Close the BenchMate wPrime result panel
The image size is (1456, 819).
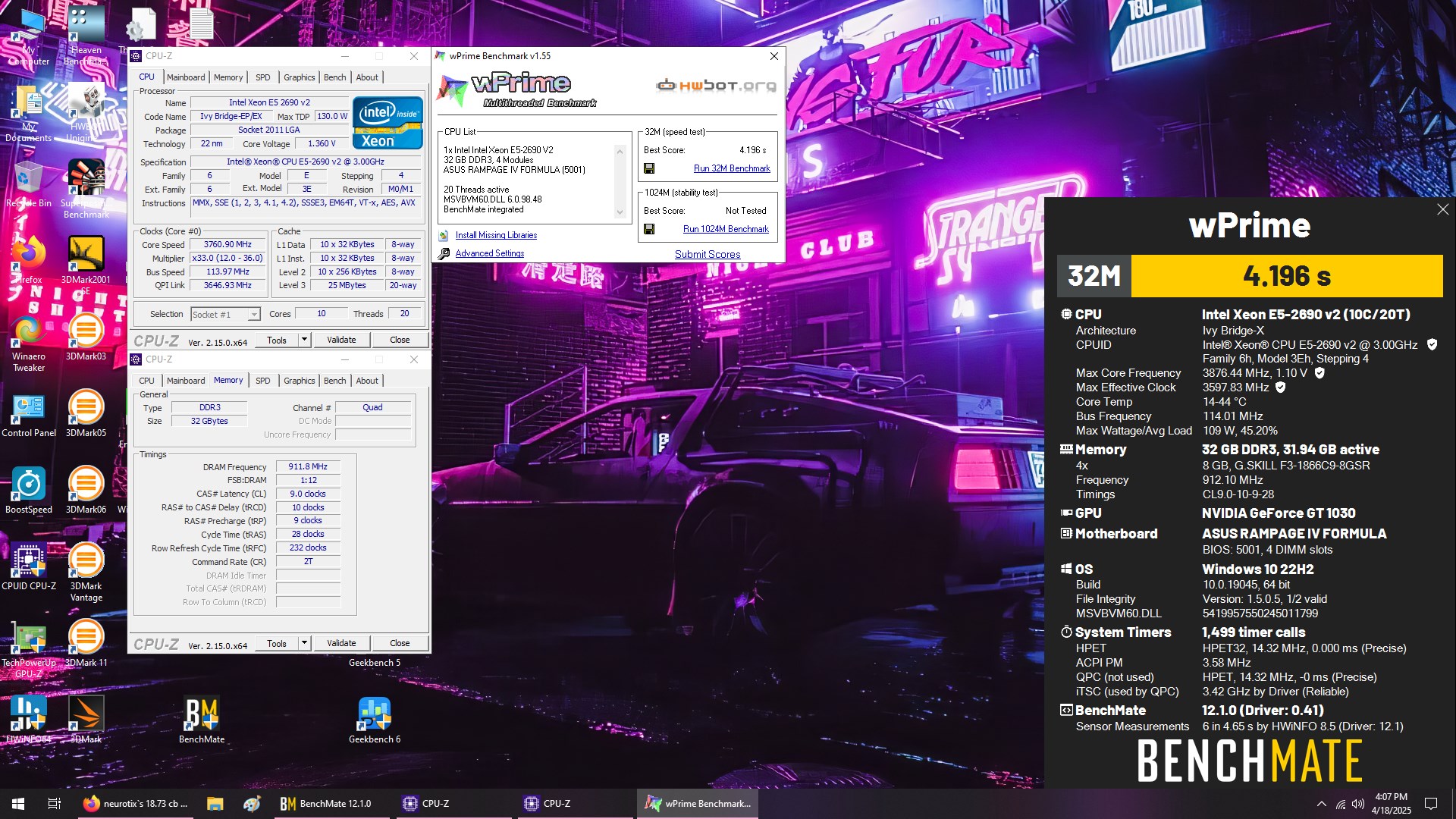coord(1442,209)
